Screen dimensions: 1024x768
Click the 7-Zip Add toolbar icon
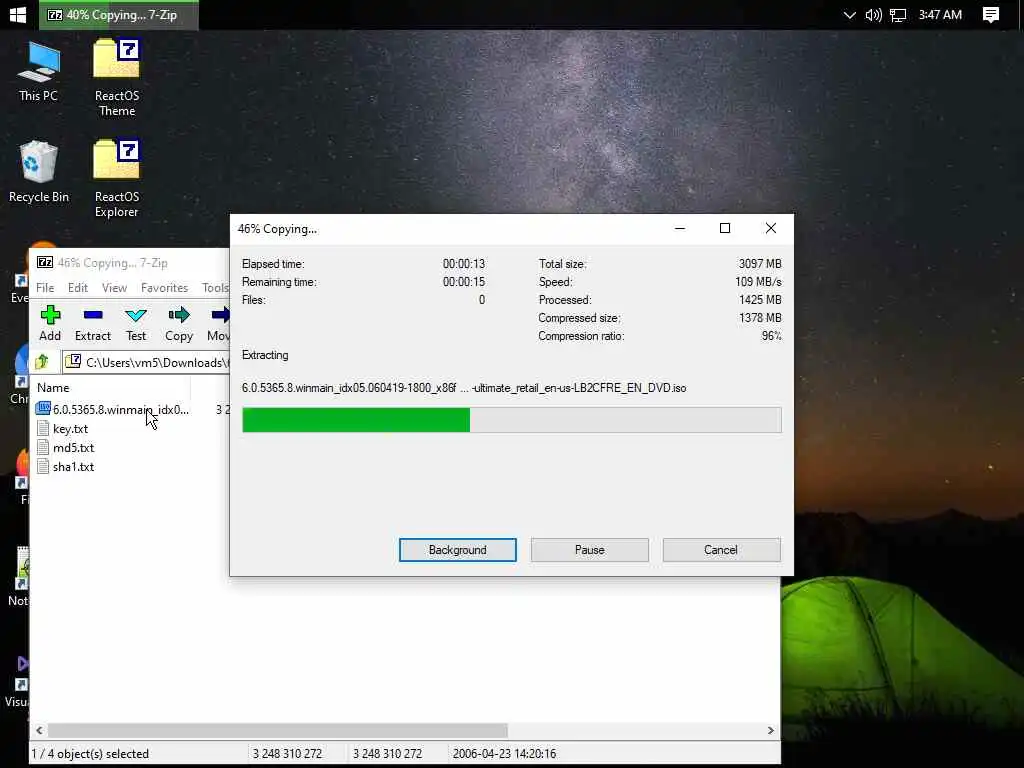tap(50, 315)
